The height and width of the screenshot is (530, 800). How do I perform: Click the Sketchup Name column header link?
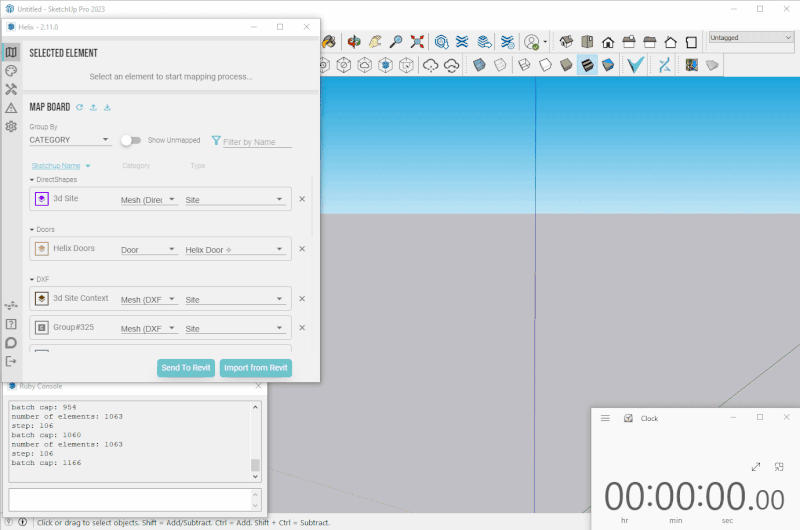[x=56, y=166]
